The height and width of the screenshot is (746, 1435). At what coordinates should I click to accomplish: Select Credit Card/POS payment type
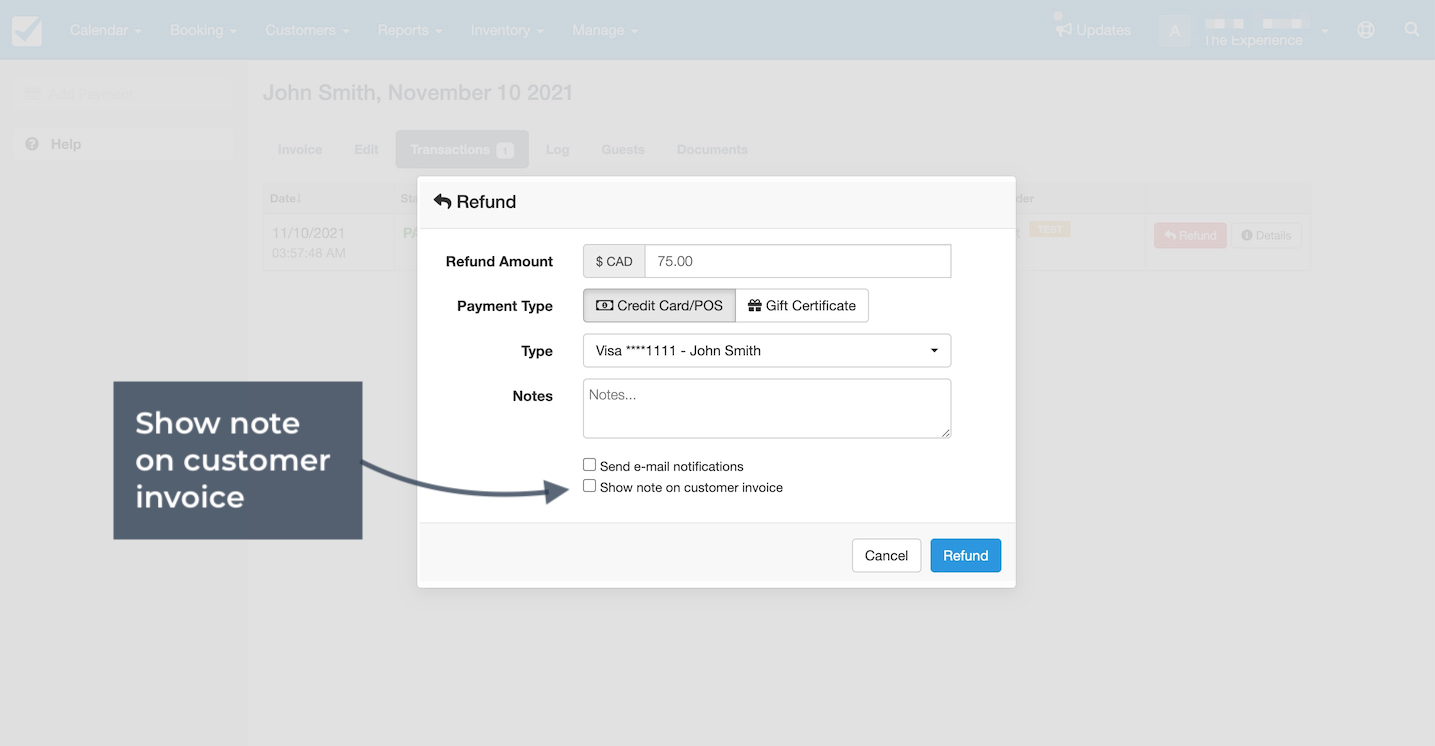(x=660, y=306)
